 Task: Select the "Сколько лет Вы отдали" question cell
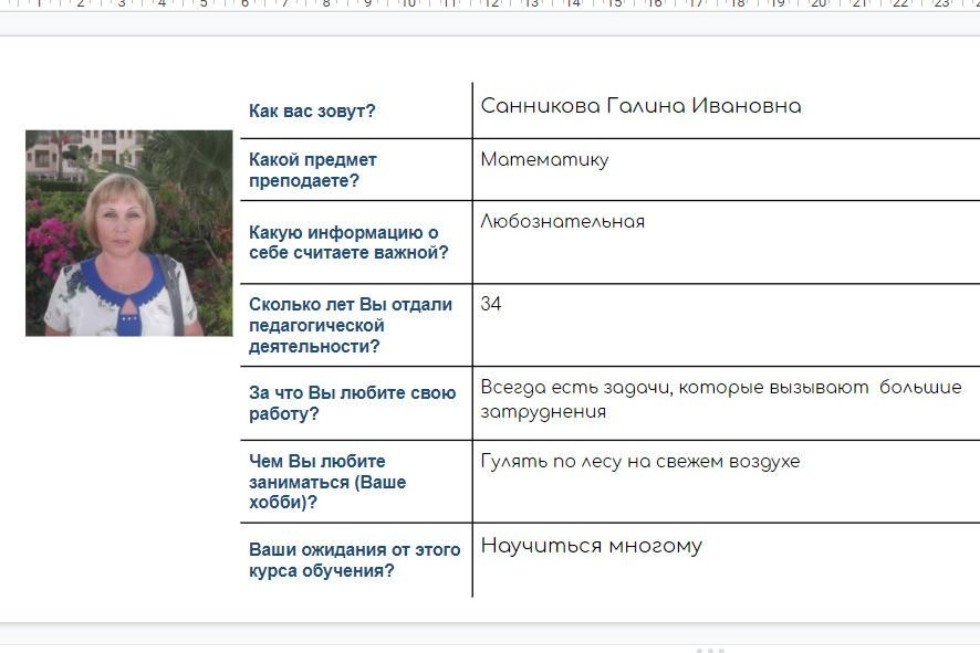pyautogui.click(x=350, y=325)
